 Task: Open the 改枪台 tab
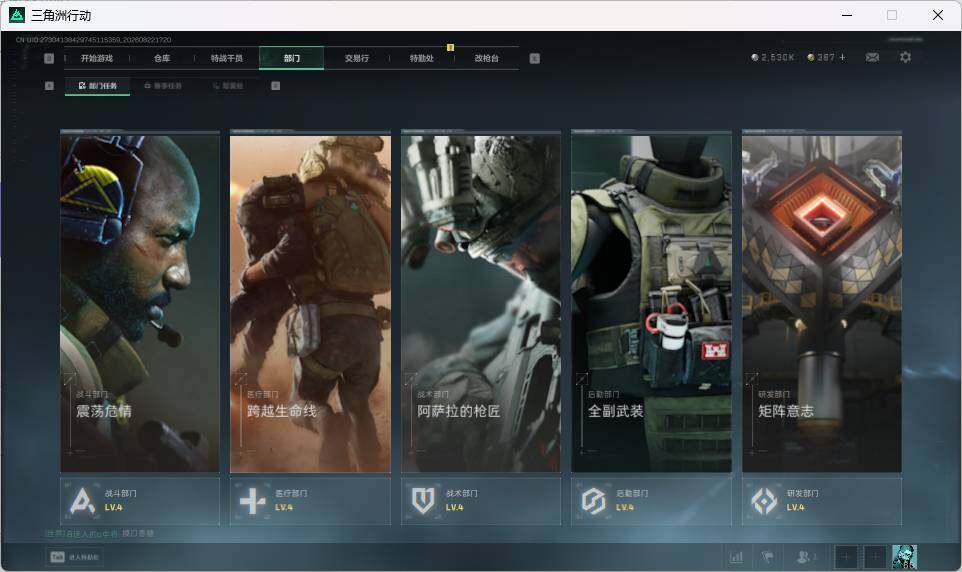click(487, 58)
